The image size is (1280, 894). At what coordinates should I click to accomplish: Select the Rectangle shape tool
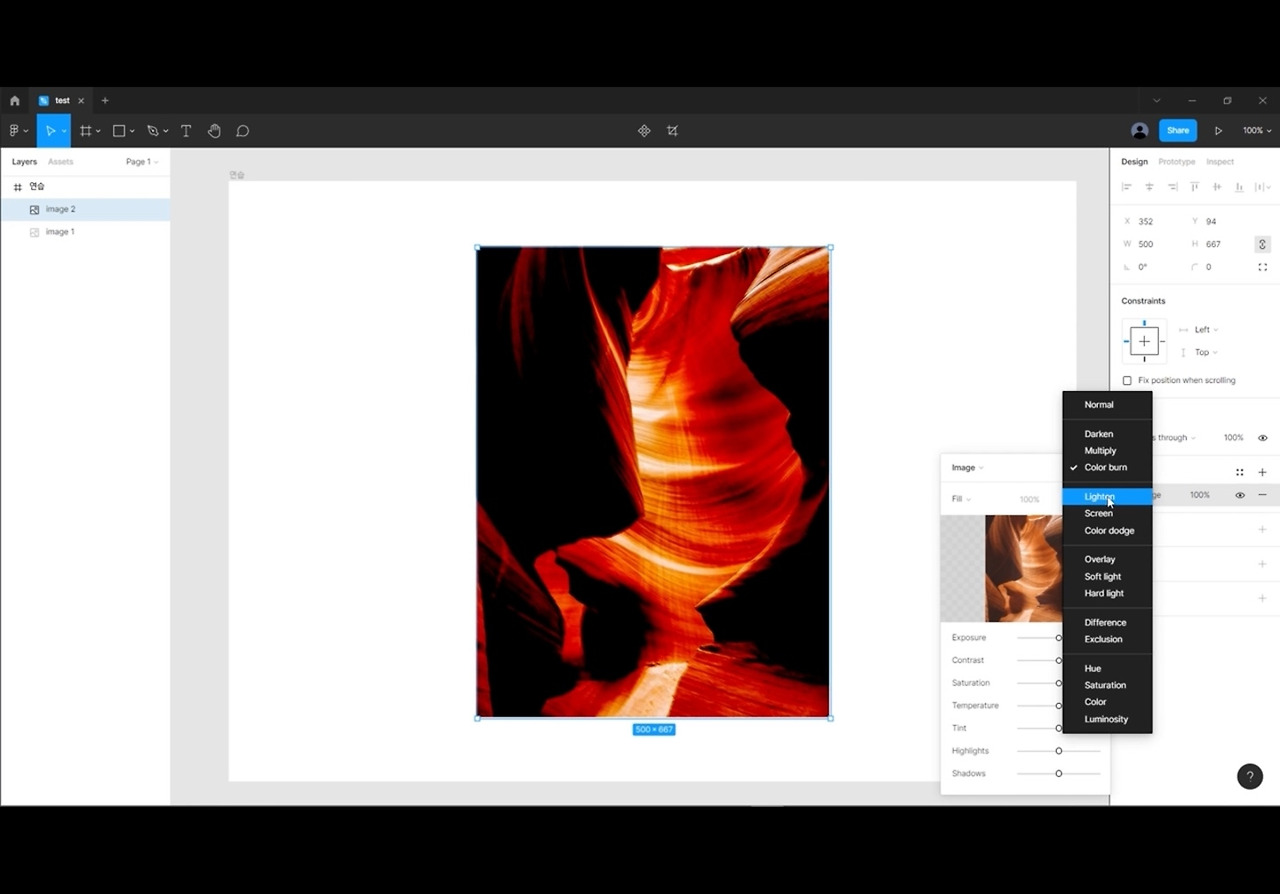(x=119, y=131)
